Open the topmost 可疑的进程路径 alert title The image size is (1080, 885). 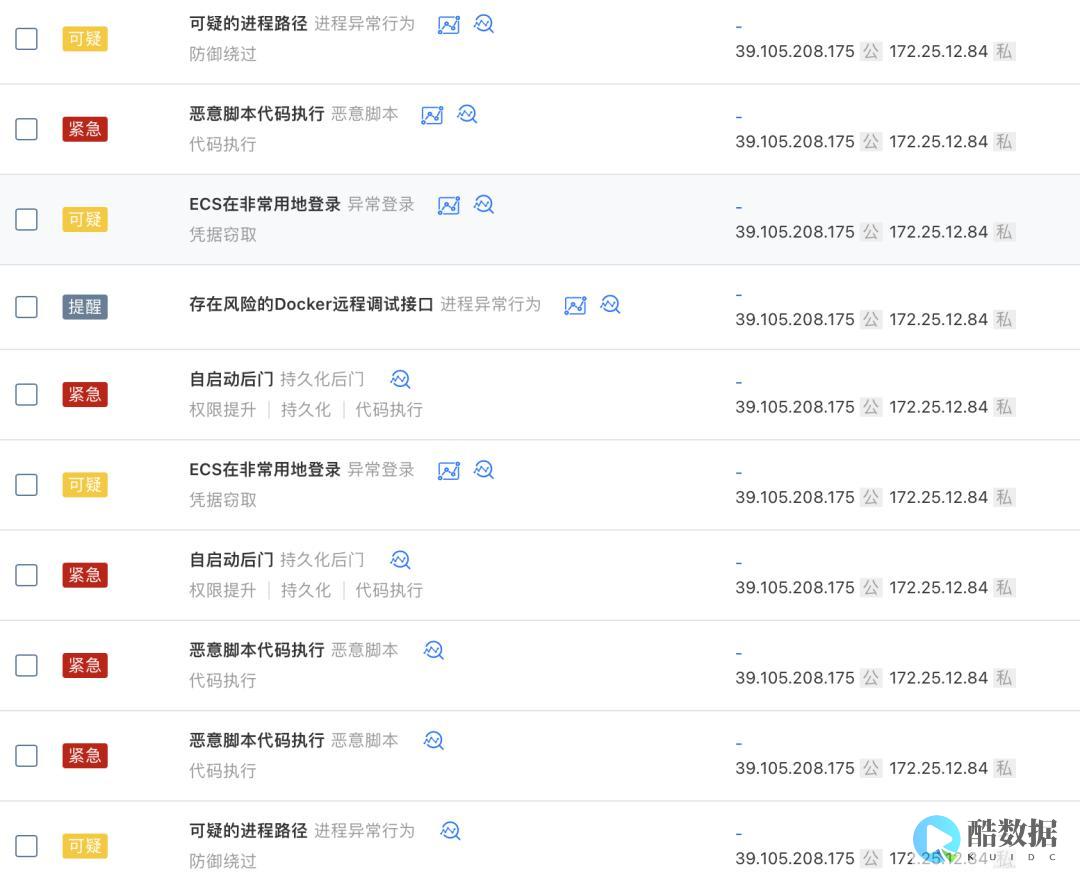[x=249, y=24]
